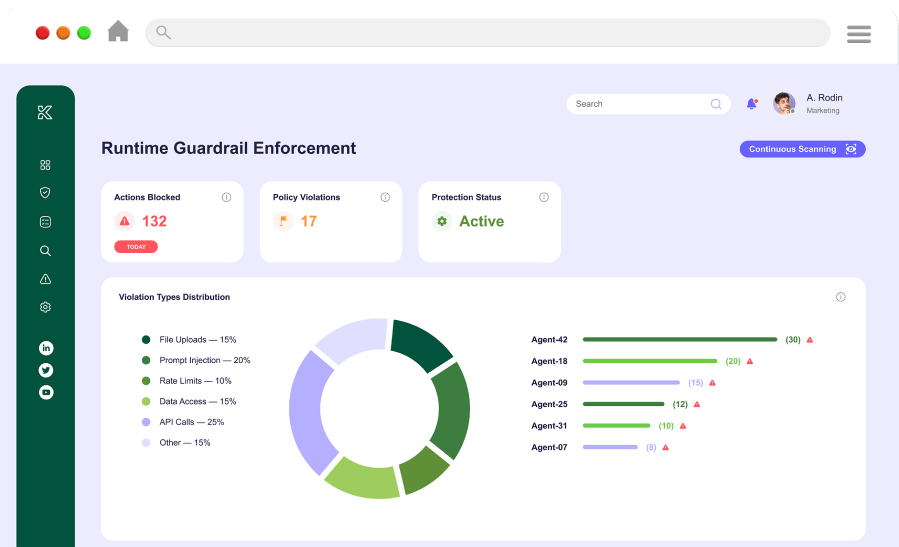Click the Agent-18 warning triangle icon

point(749,361)
